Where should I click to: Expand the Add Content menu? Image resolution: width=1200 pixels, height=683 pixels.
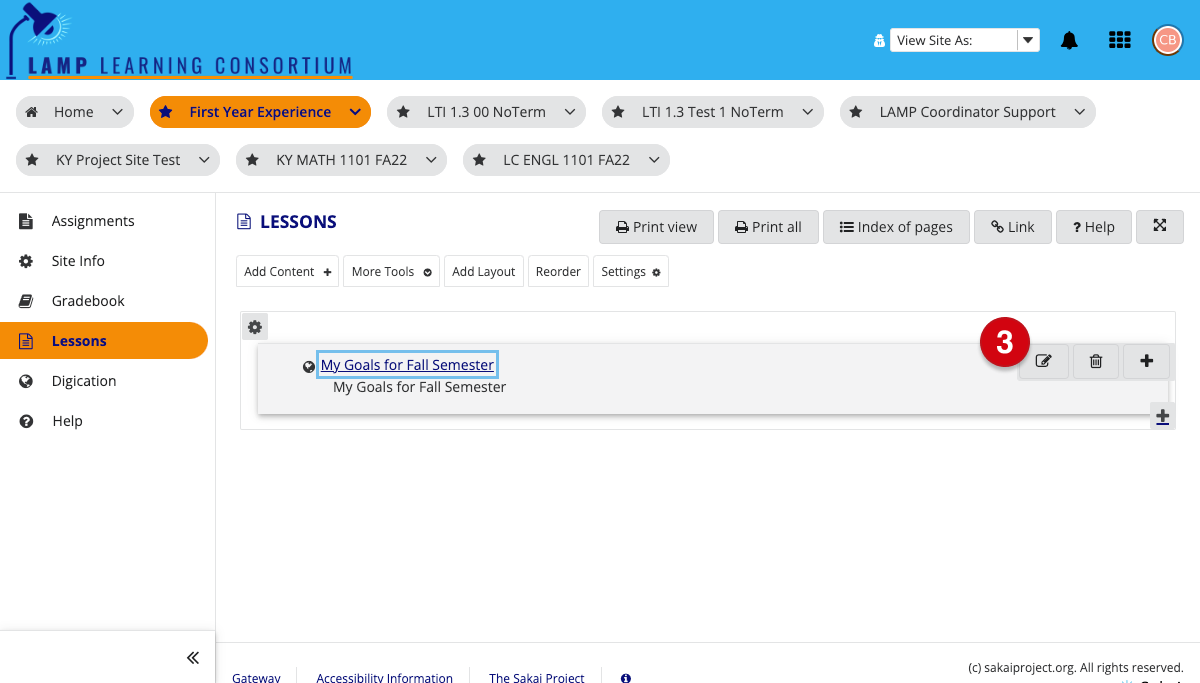(288, 272)
